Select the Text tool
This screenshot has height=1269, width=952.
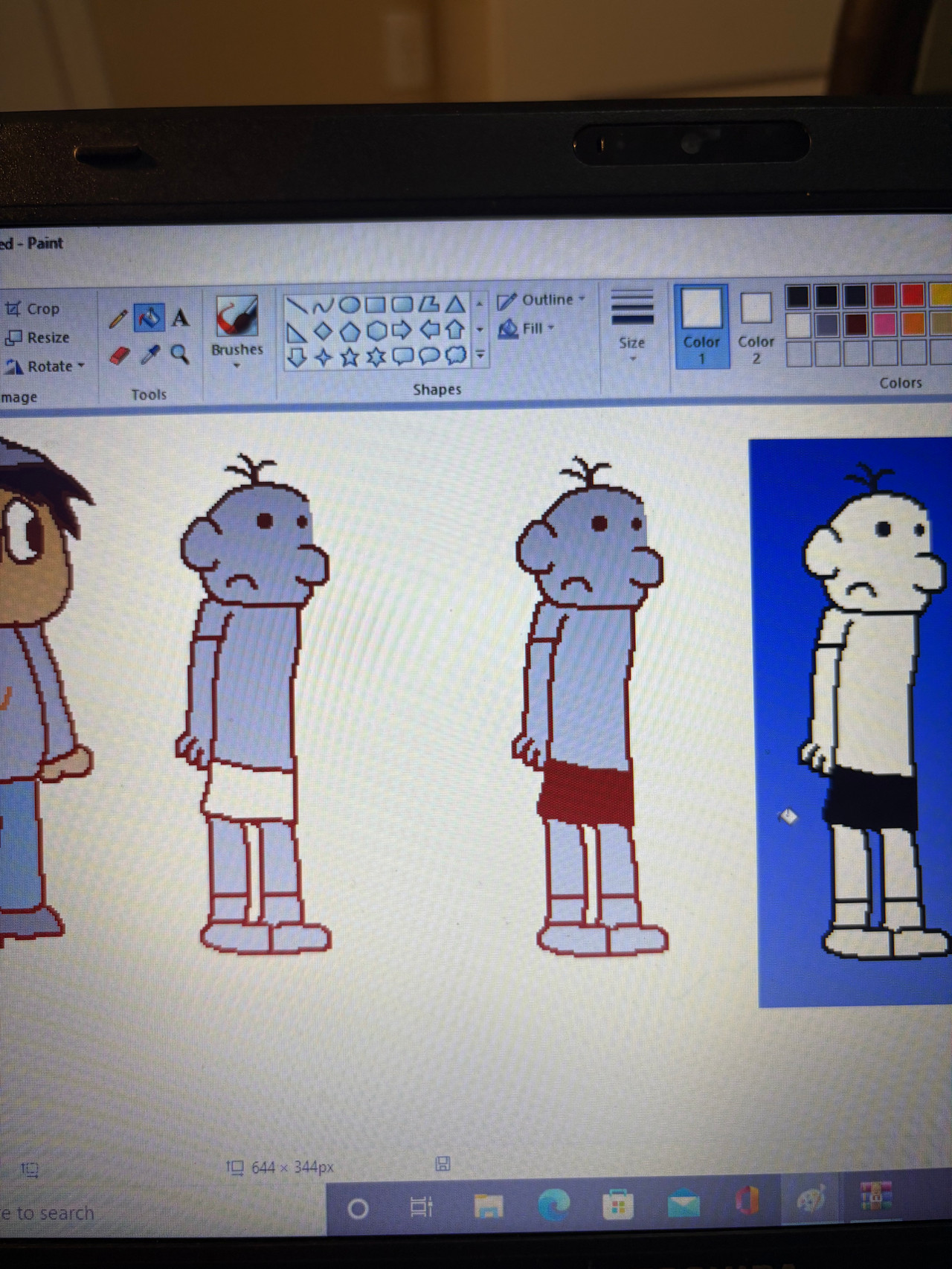[x=180, y=318]
